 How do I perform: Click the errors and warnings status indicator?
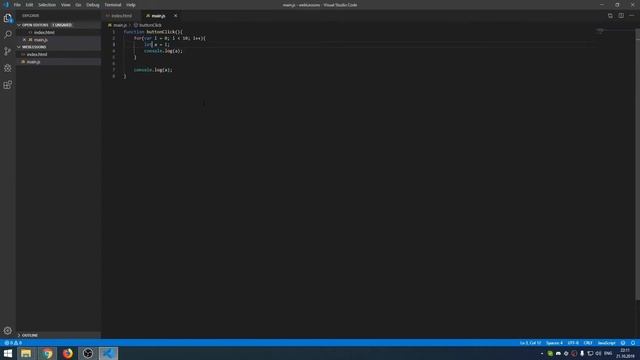pos(13,343)
